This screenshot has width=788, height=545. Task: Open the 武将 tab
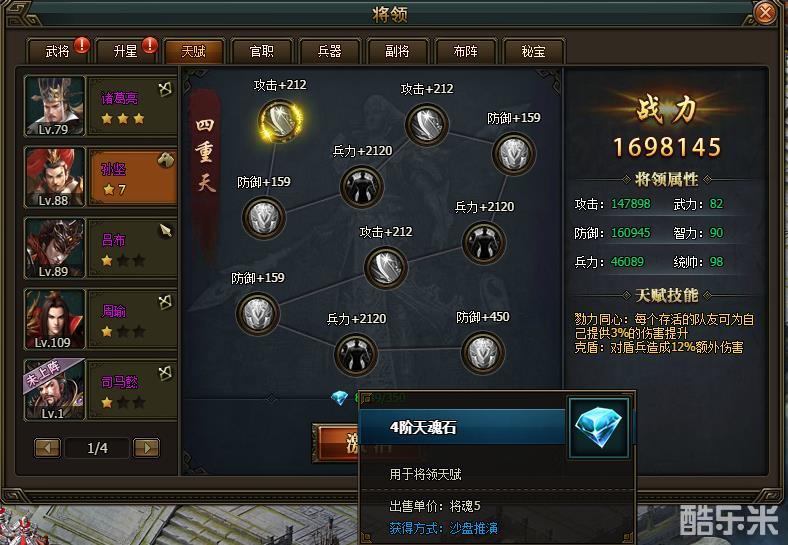(57, 51)
